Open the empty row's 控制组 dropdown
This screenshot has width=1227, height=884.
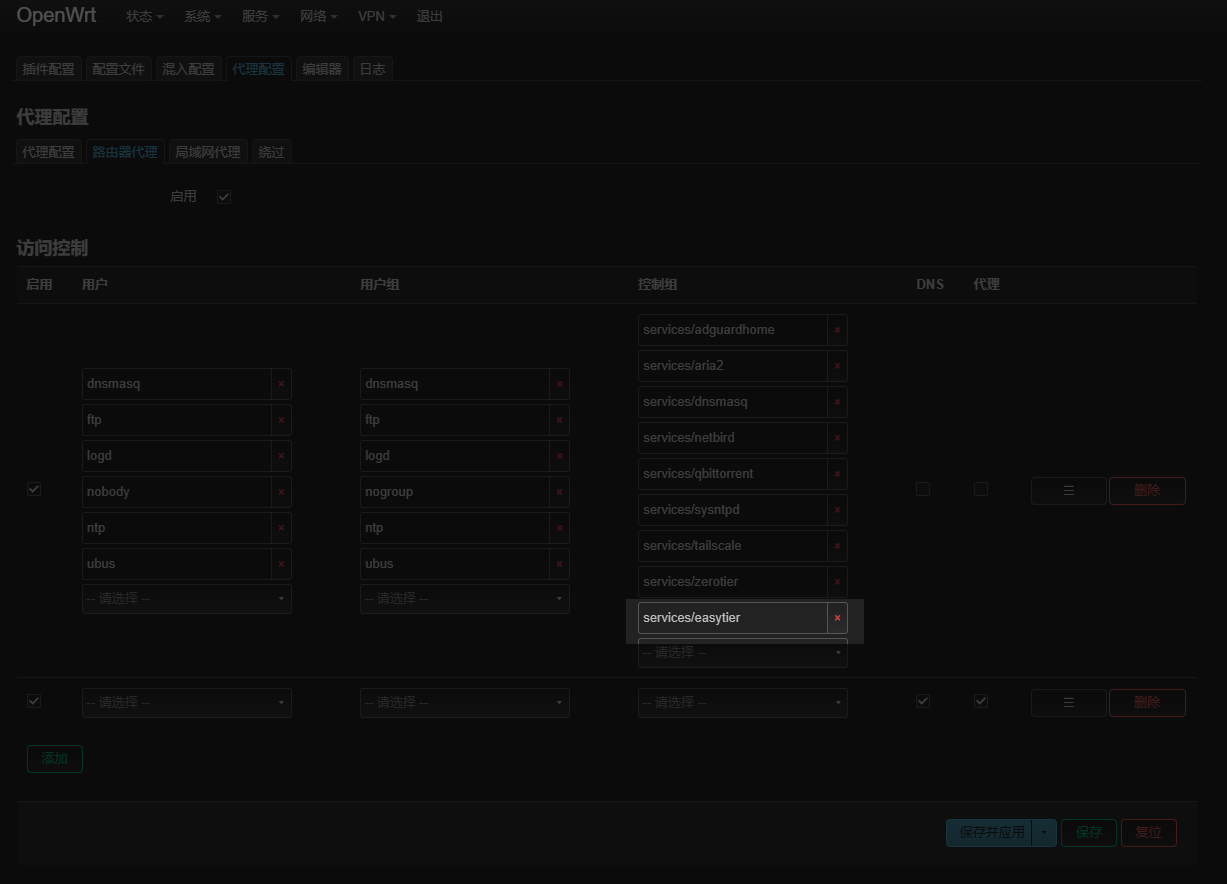(743, 703)
